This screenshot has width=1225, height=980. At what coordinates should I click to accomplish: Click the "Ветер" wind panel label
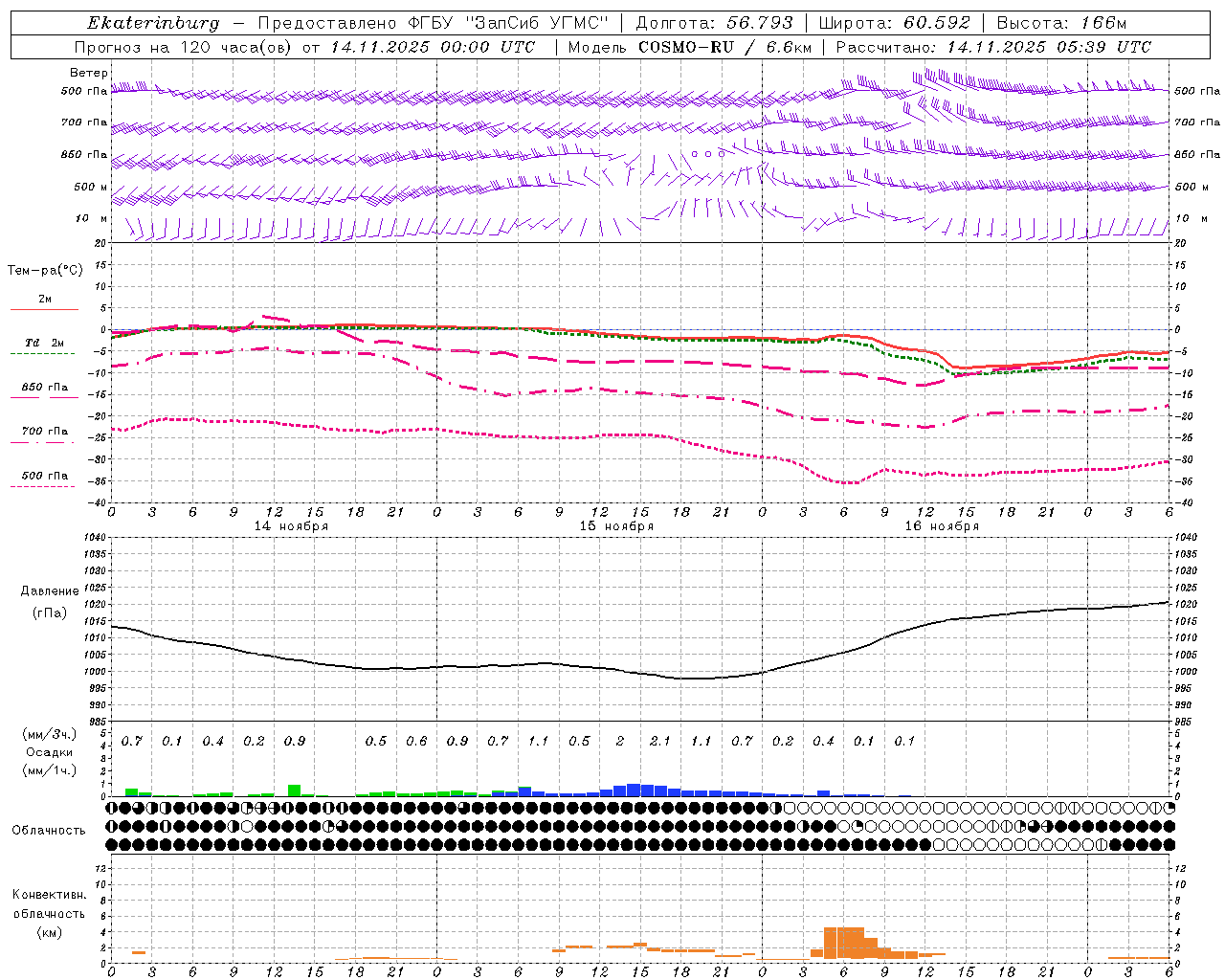[x=89, y=73]
